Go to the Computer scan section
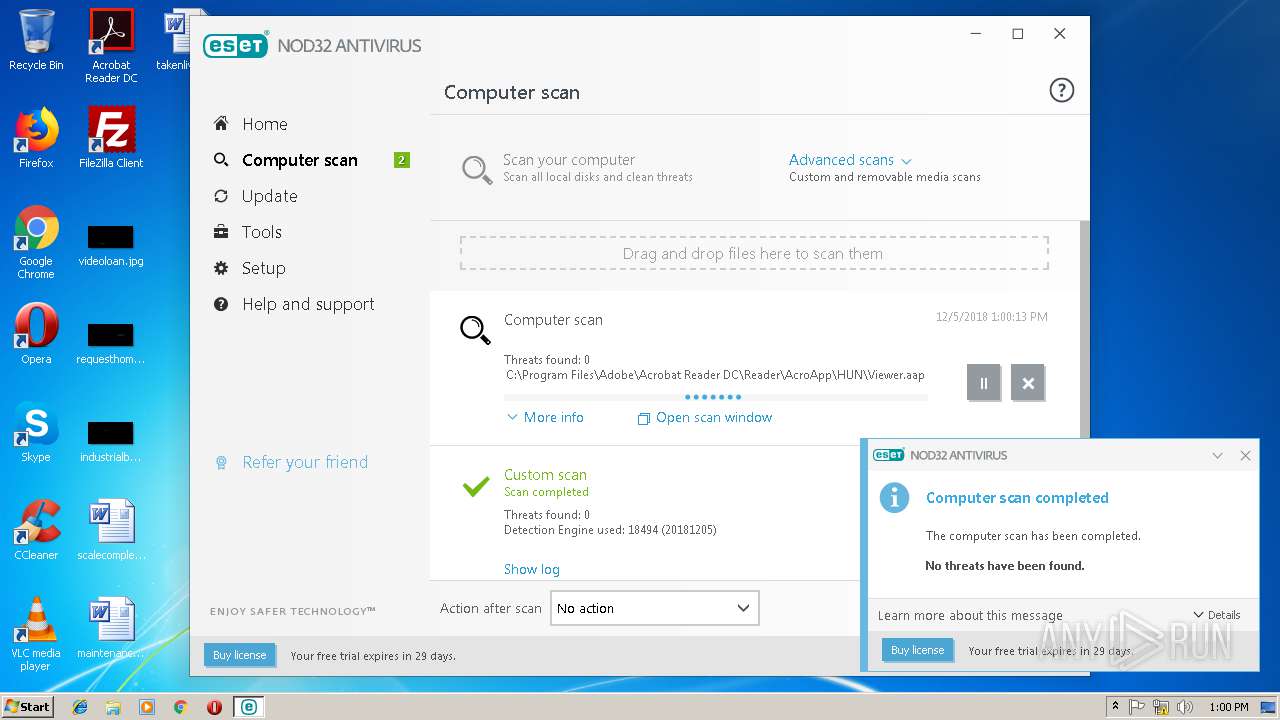Screen dimensions: 1280x720 tap(300, 160)
